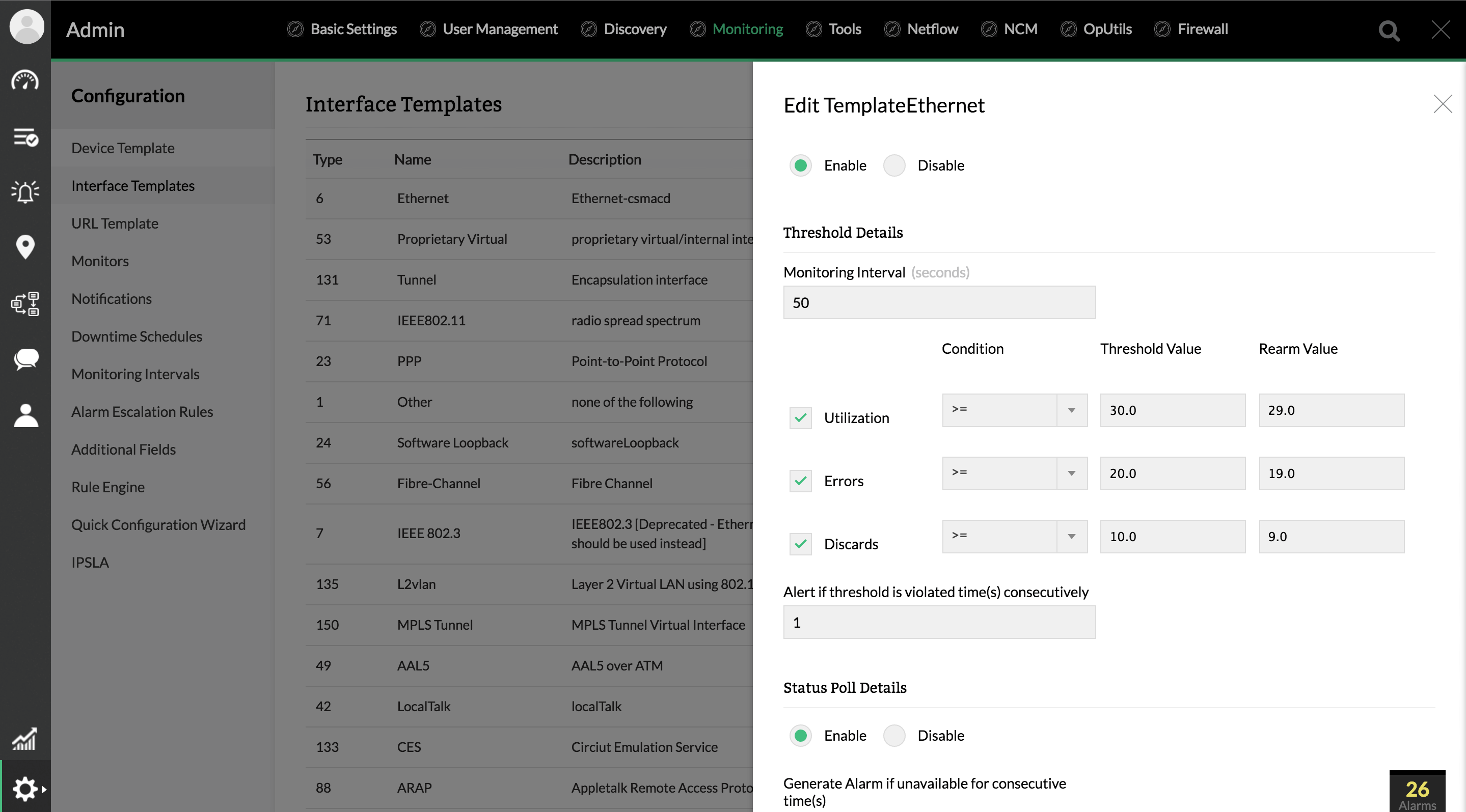The image size is (1466, 812).
Task: Open the reports chart icon in sidebar
Action: point(25,739)
